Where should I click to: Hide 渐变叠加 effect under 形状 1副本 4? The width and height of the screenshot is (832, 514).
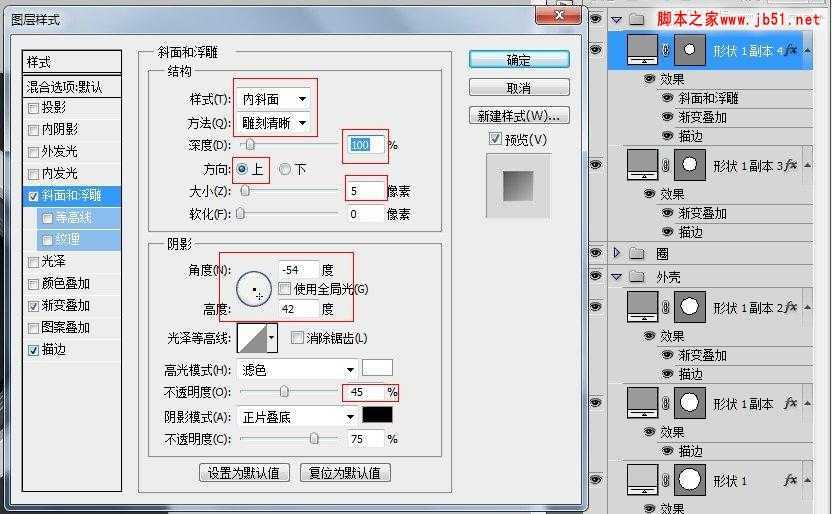(x=667, y=117)
